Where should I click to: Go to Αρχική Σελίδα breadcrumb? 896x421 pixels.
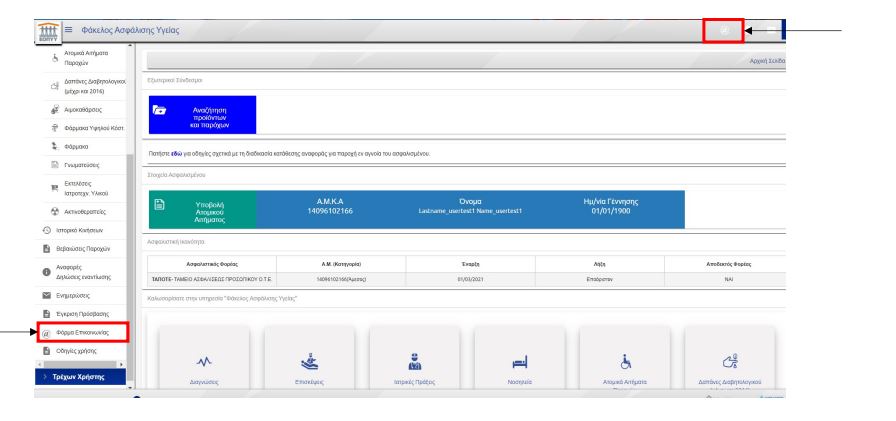[767, 61]
